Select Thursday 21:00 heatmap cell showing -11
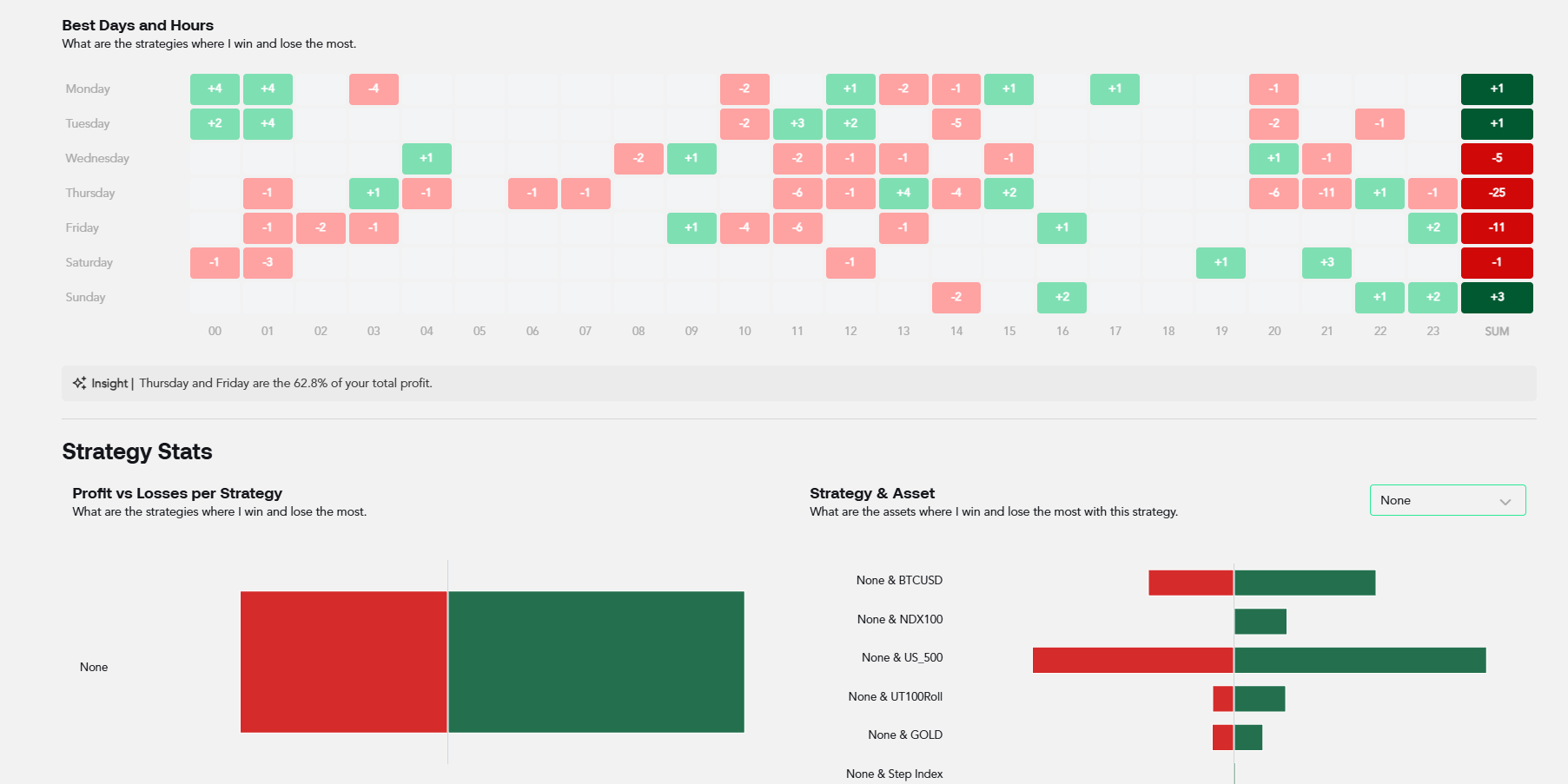This screenshot has width=1568, height=784. (x=1327, y=193)
